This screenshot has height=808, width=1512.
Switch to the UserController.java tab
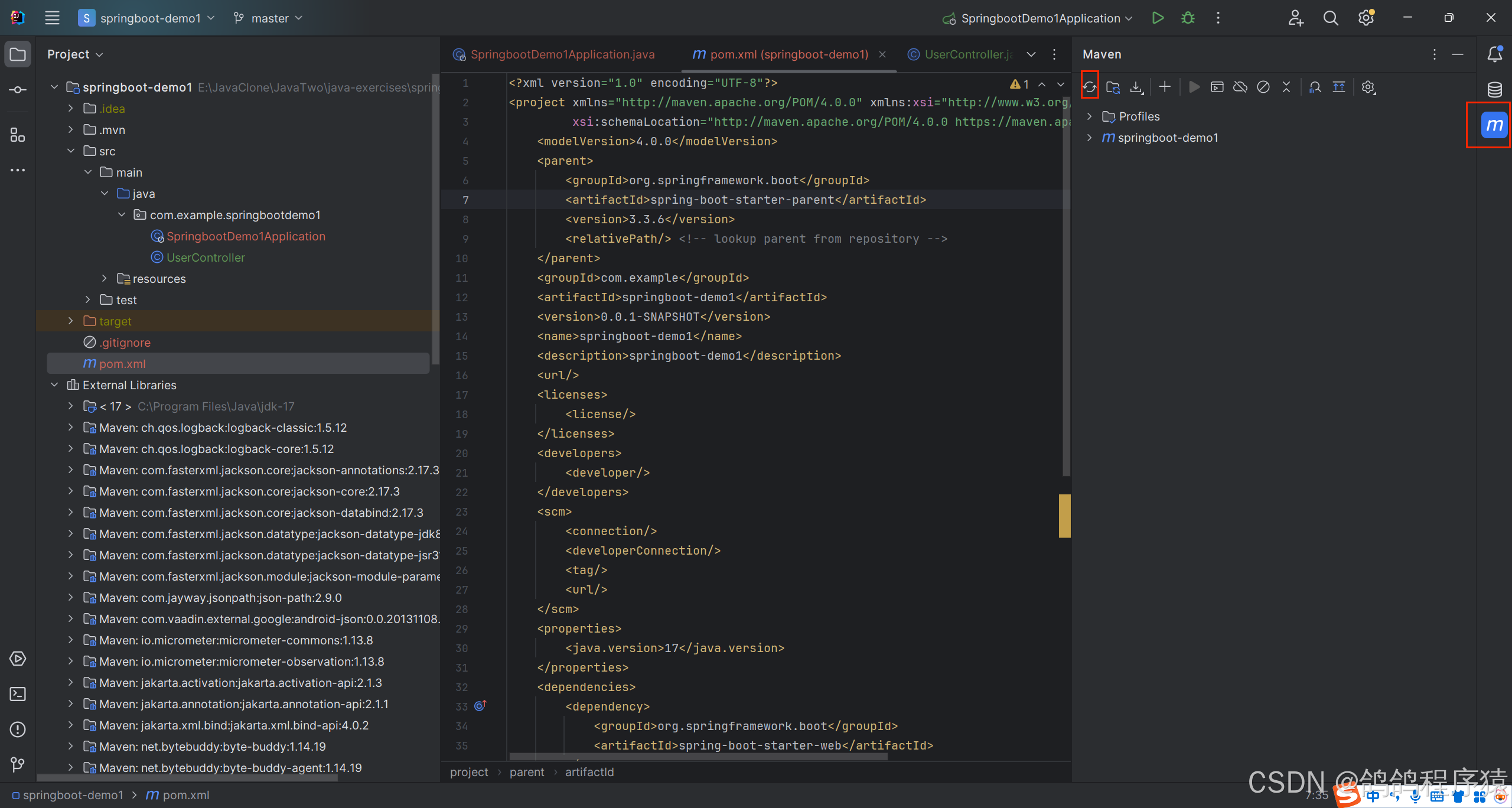[x=961, y=54]
